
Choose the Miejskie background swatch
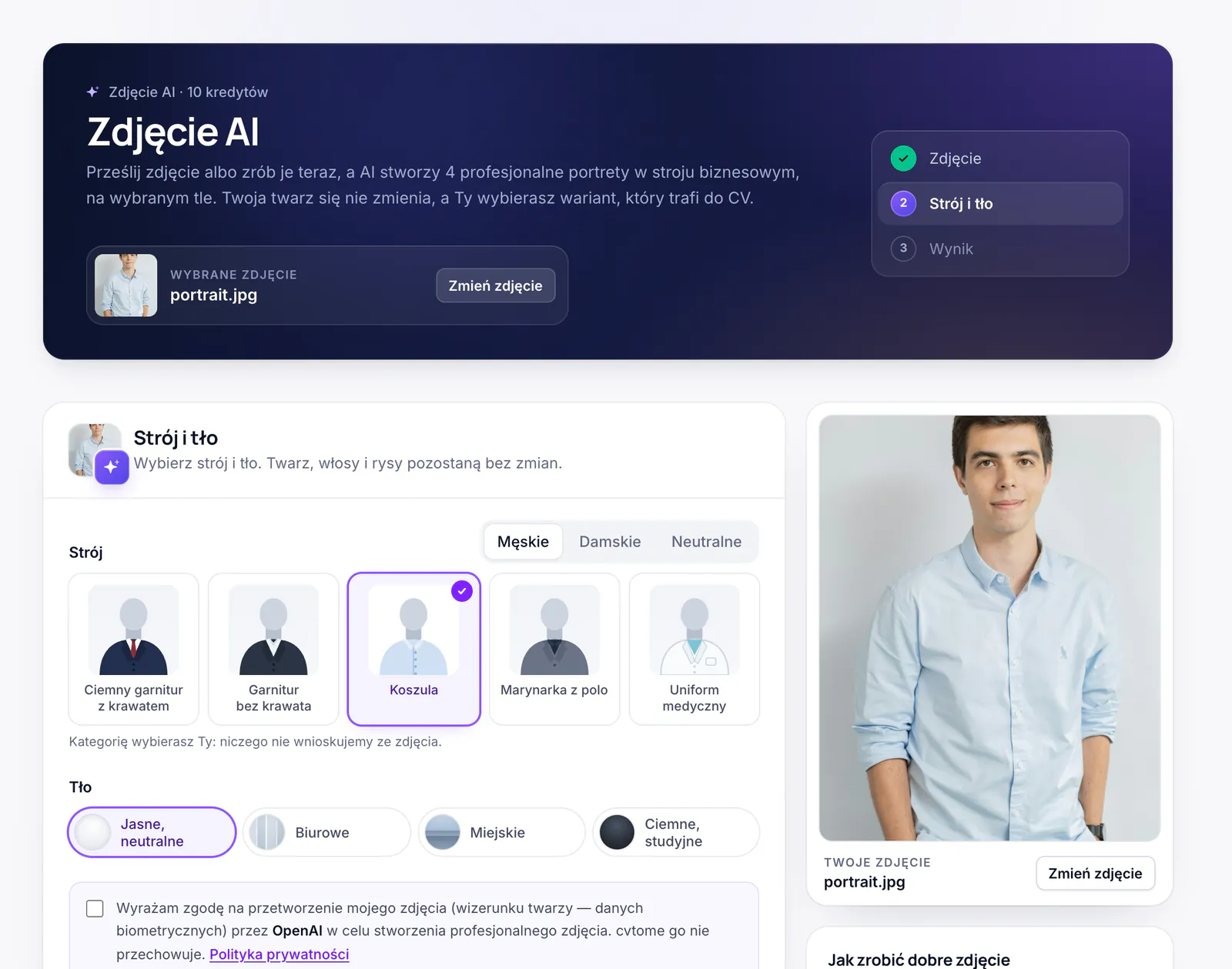[443, 832]
